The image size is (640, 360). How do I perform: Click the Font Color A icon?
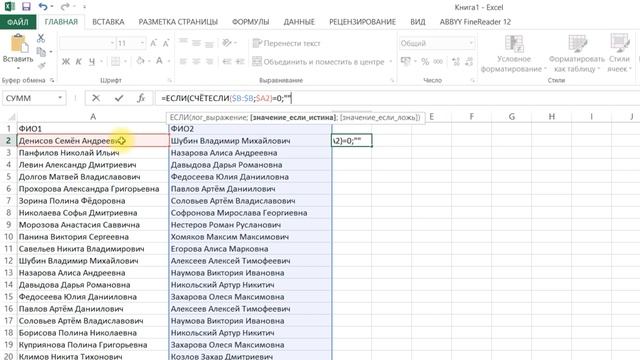point(159,62)
